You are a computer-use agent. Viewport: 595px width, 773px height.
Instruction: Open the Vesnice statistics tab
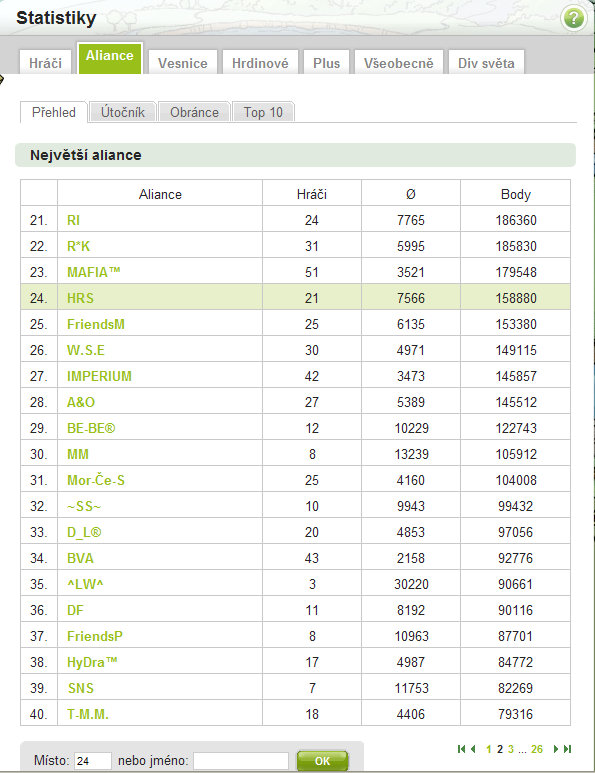(183, 63)
